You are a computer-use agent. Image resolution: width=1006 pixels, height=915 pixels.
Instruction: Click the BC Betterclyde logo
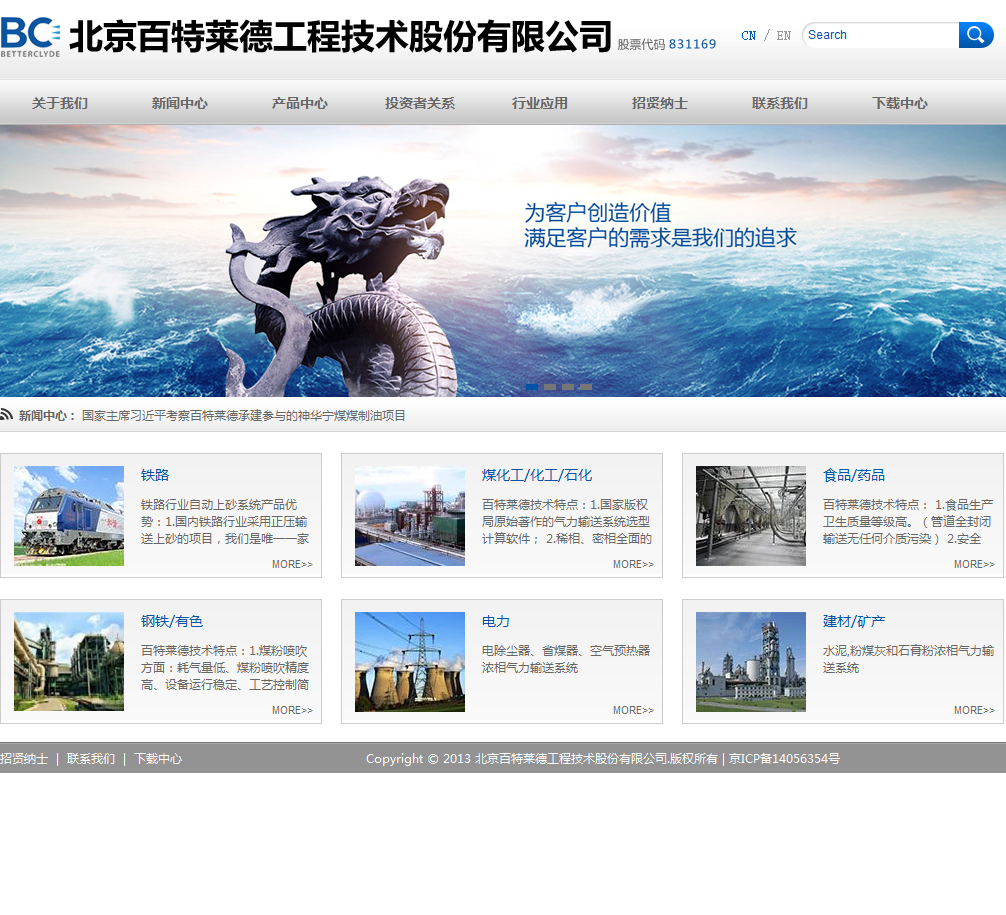30,37
